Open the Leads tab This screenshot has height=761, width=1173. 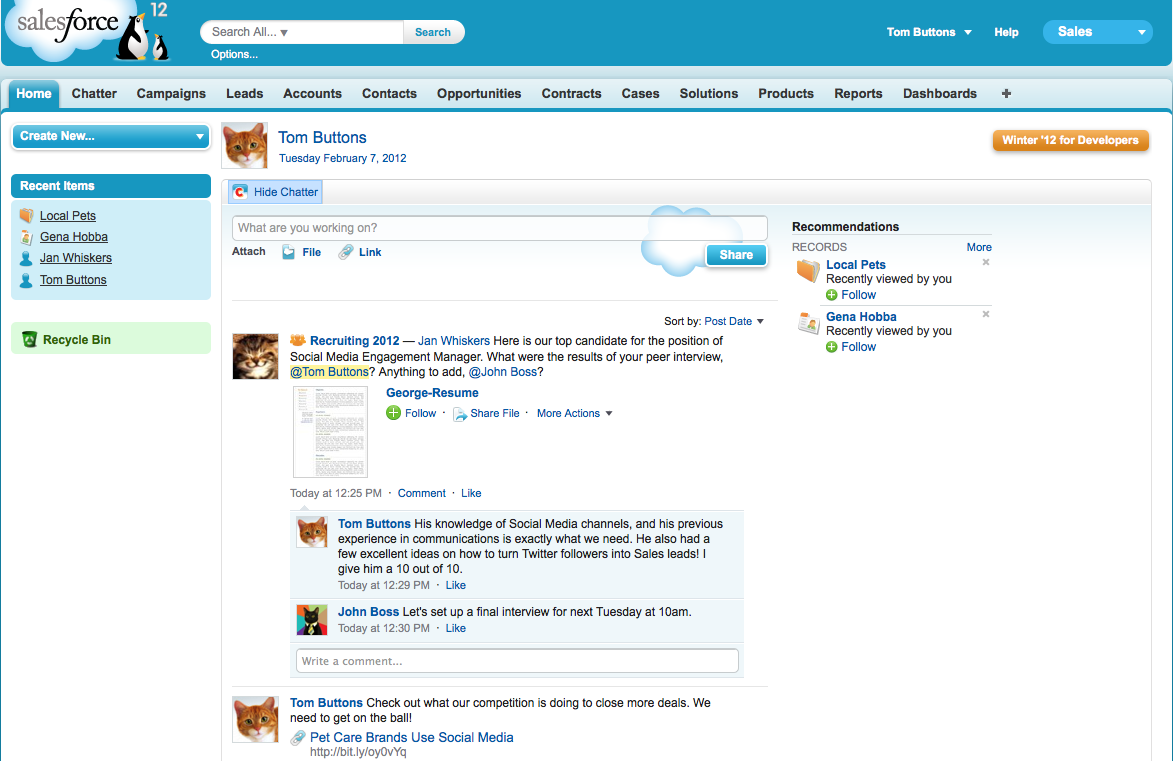[245, 94]
